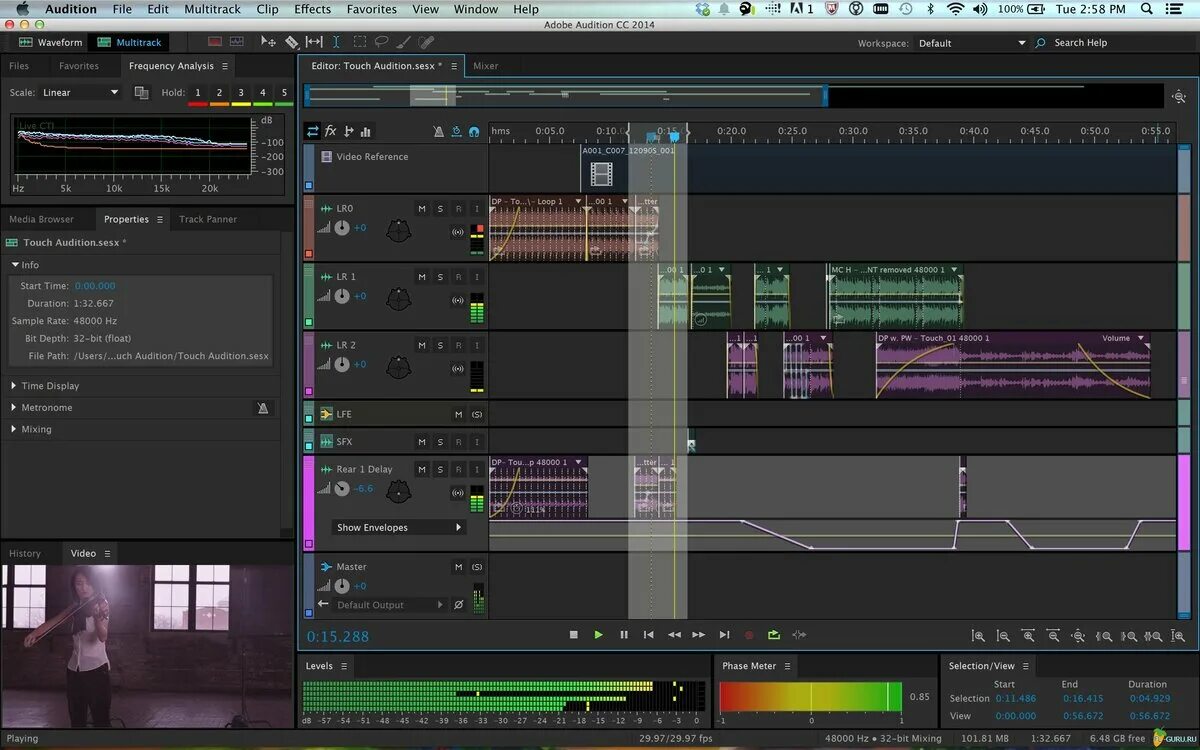Show track Effects (fx) section
Image resolution: width=1200 pixels, height=750 pixels.
click(331, 131)
